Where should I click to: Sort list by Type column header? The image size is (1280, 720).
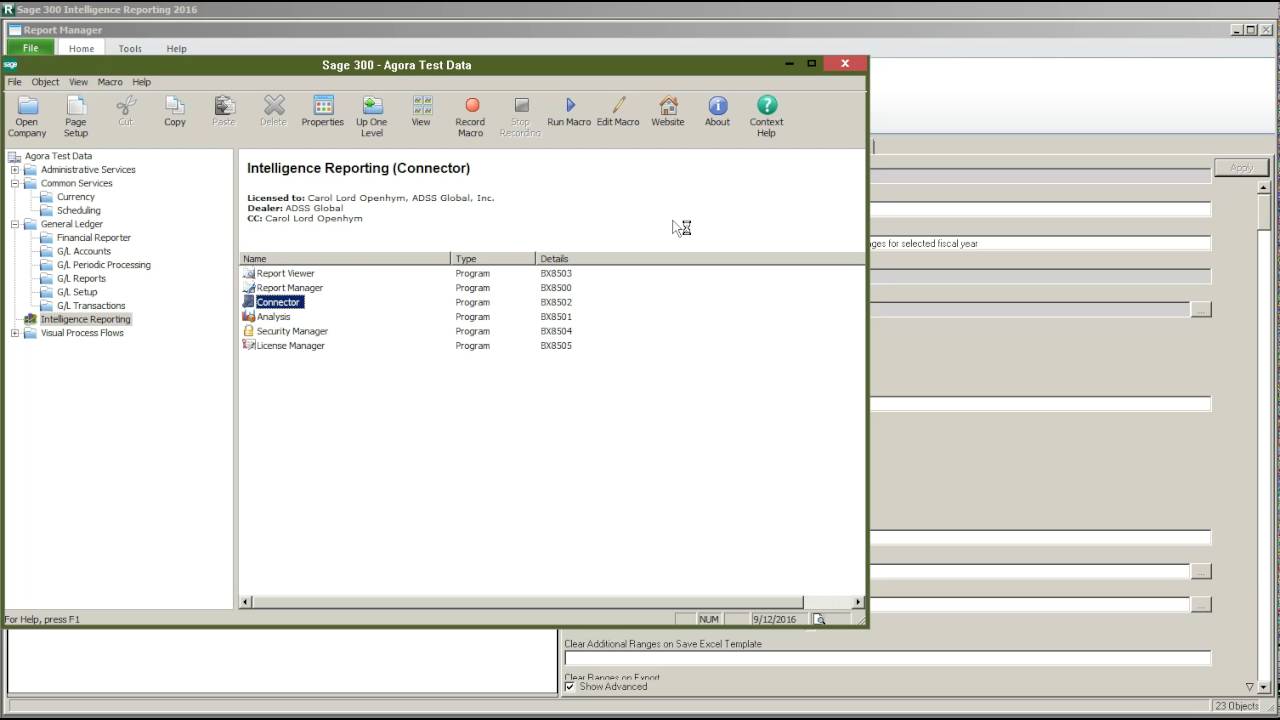pyautogui.click(x=493, y=259)
